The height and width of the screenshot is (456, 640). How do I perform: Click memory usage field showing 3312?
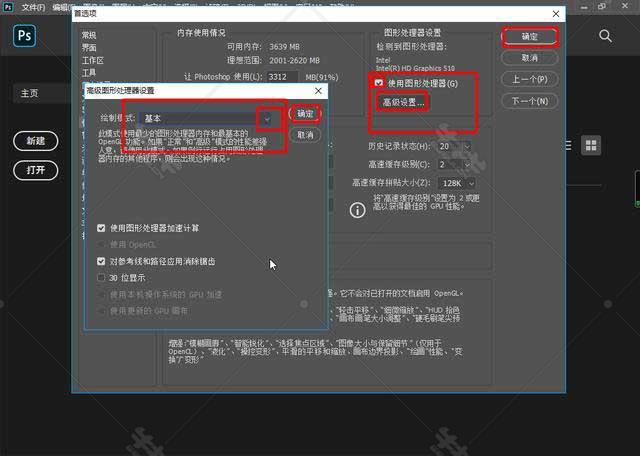282,77
